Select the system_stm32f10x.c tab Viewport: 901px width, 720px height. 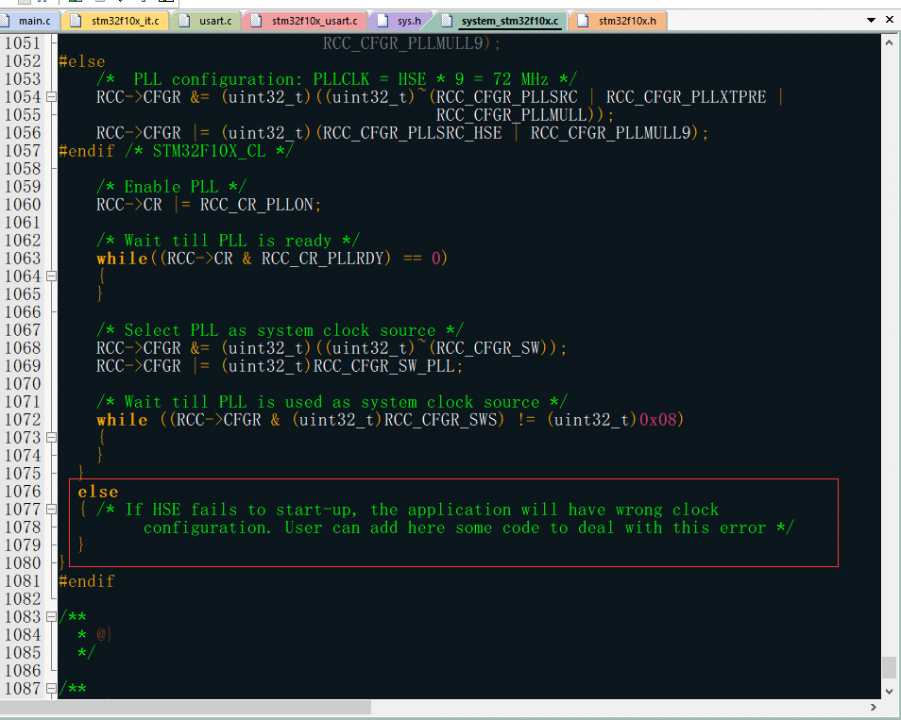click(500, 21)
